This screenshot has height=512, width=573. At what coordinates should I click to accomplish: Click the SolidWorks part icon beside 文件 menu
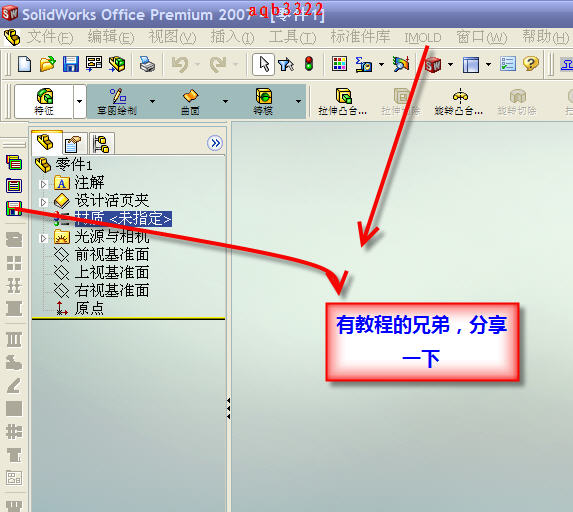click(x=12, y=37)
